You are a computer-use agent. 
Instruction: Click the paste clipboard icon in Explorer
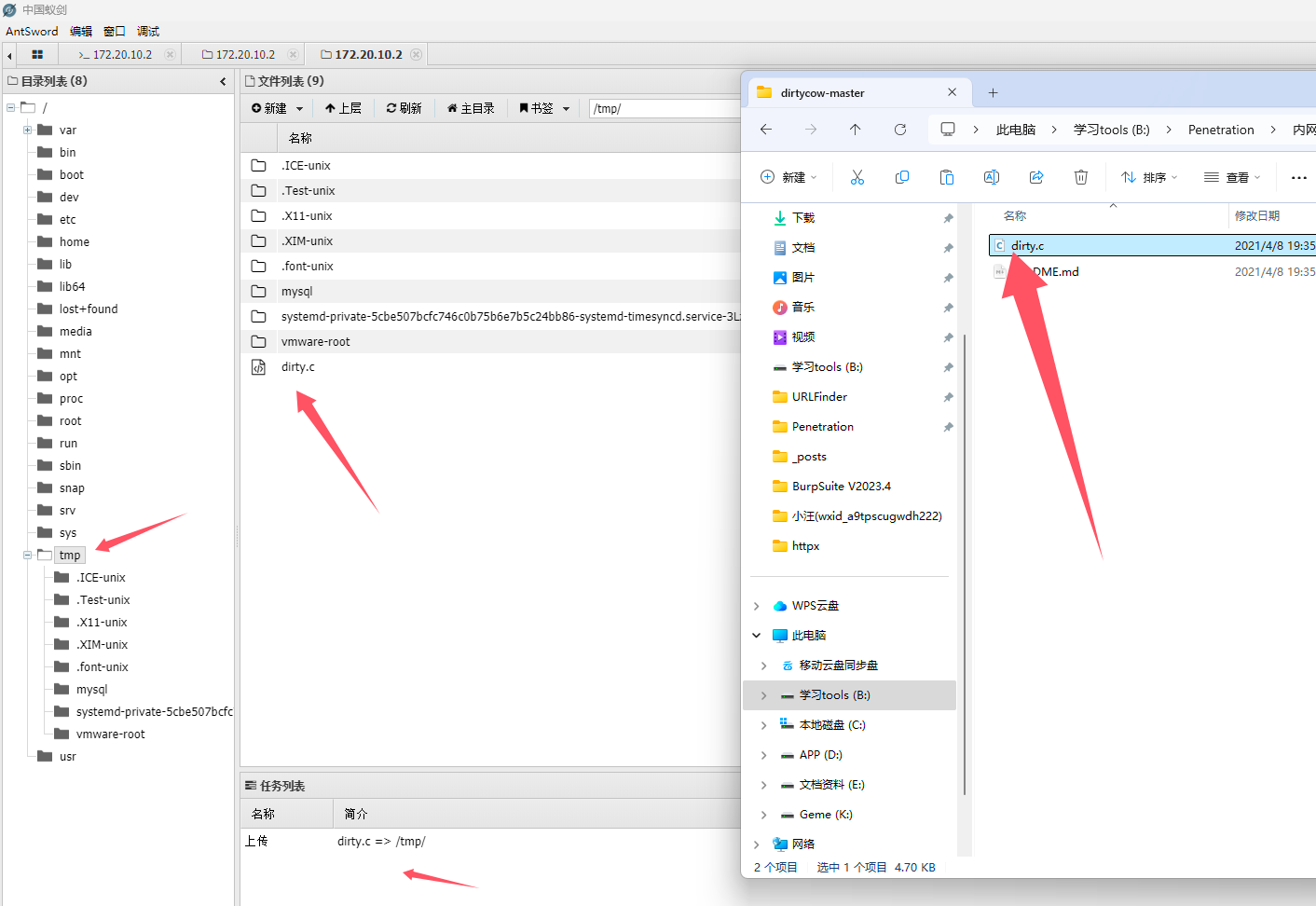click(946, 177)
